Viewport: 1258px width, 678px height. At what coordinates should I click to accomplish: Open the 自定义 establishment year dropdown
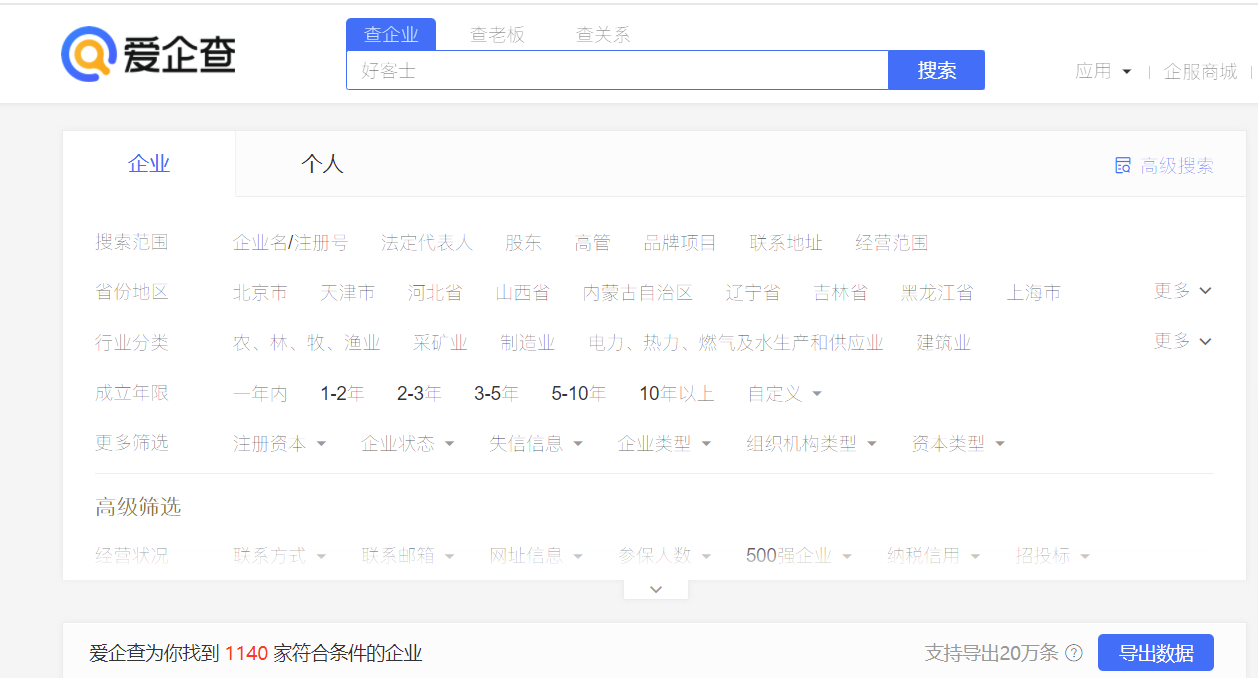(784, 393)
